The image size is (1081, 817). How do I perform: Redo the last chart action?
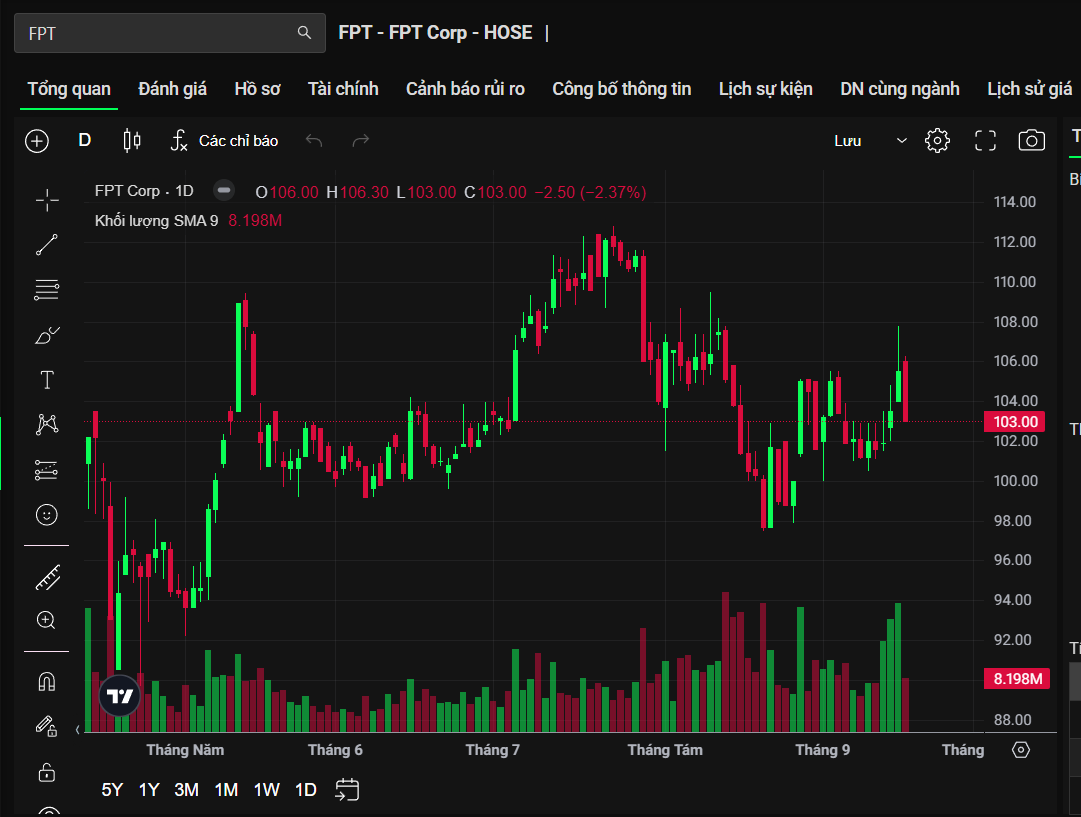[x=361, y=141]
